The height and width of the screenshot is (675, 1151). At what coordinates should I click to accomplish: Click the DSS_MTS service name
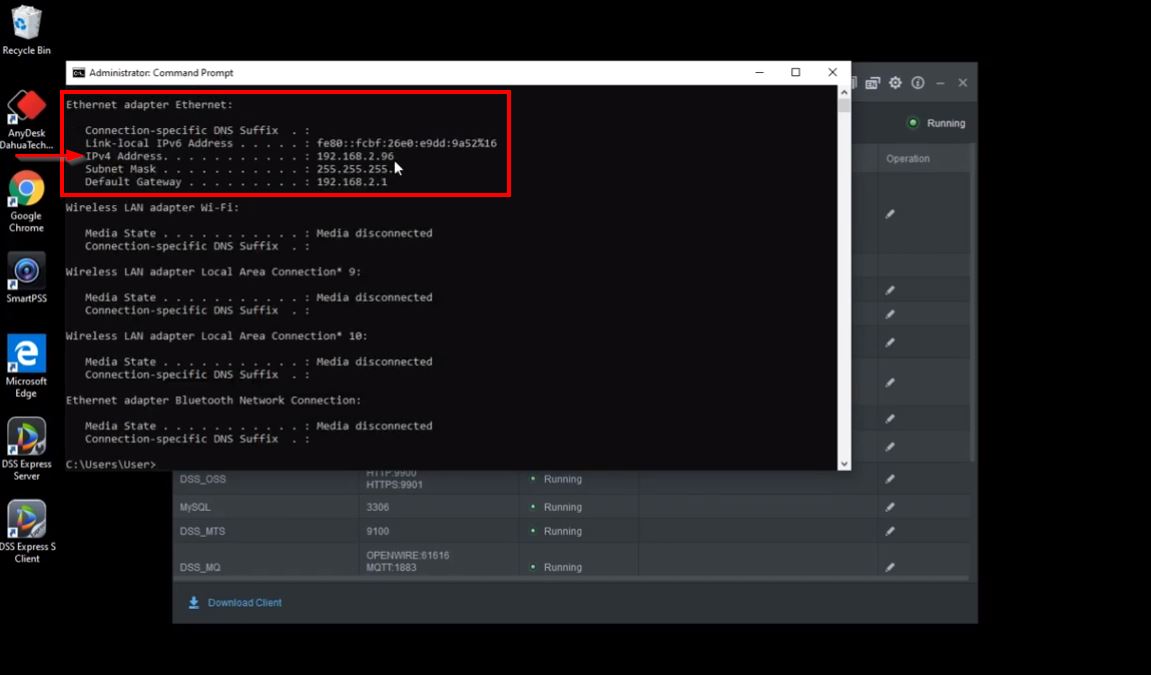click(203, 531)
